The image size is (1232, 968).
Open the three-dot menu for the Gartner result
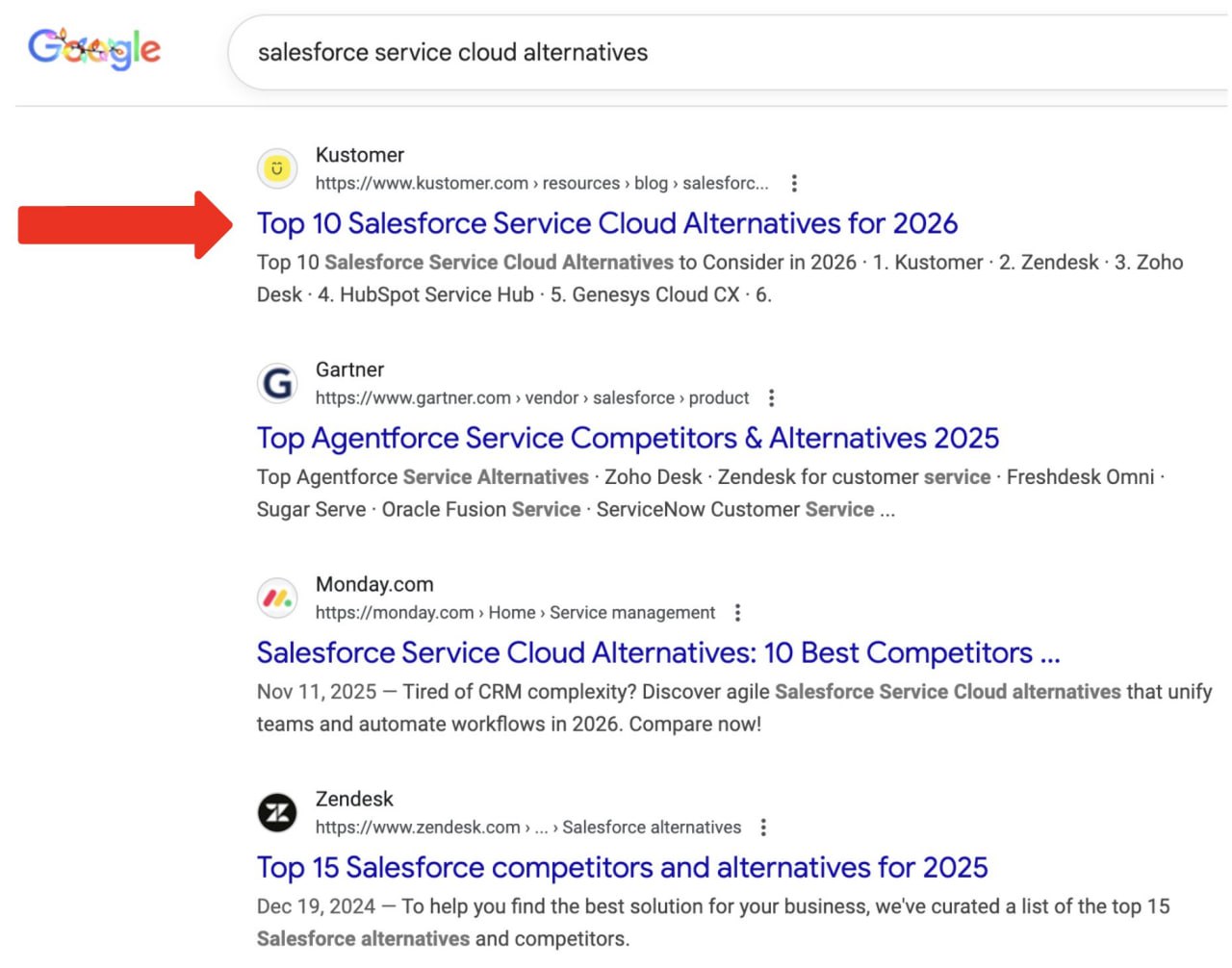(771, 398)
